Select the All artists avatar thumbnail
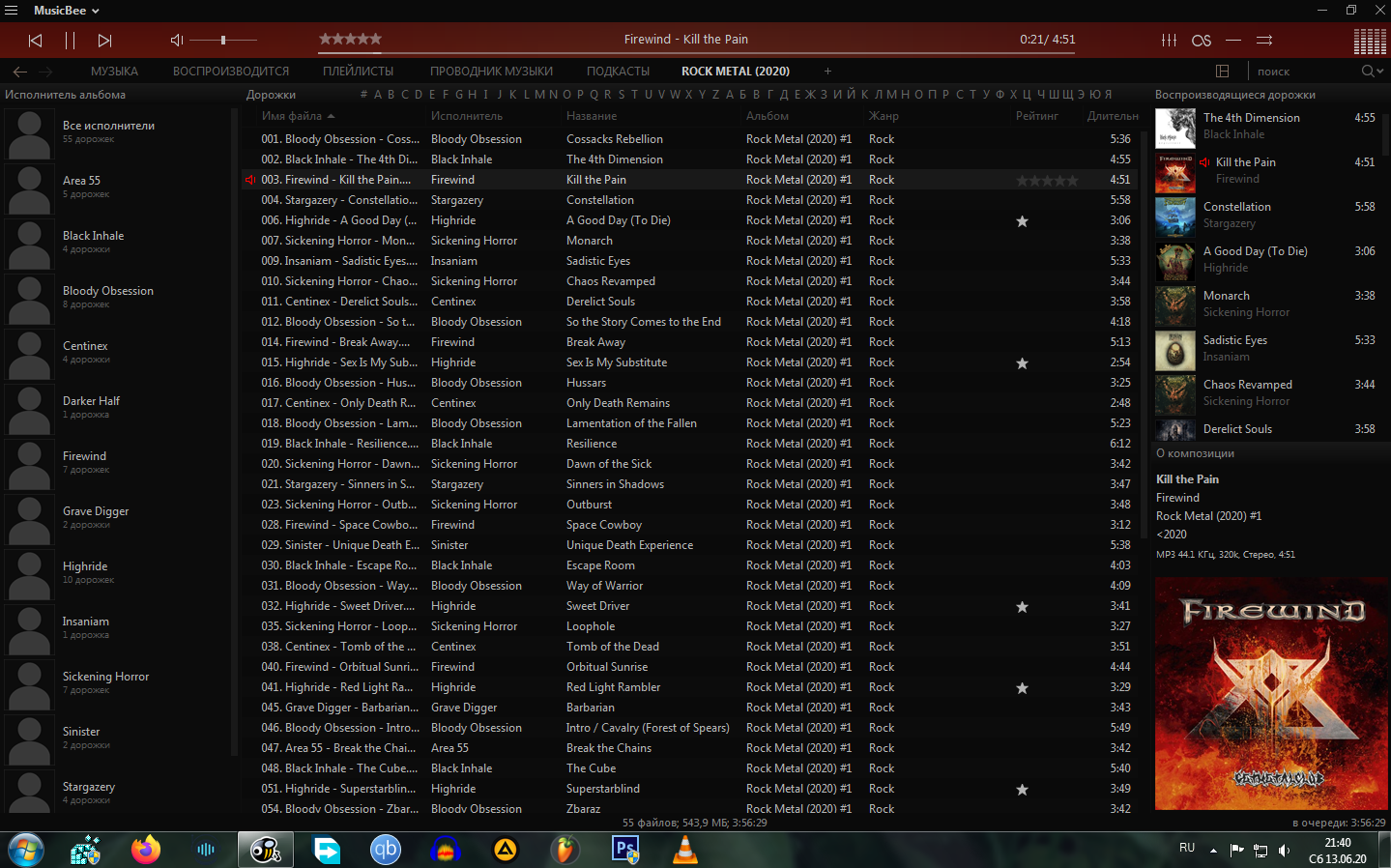Image resolution: width=1391 pixels, height=868 pixels. point(29,133)
